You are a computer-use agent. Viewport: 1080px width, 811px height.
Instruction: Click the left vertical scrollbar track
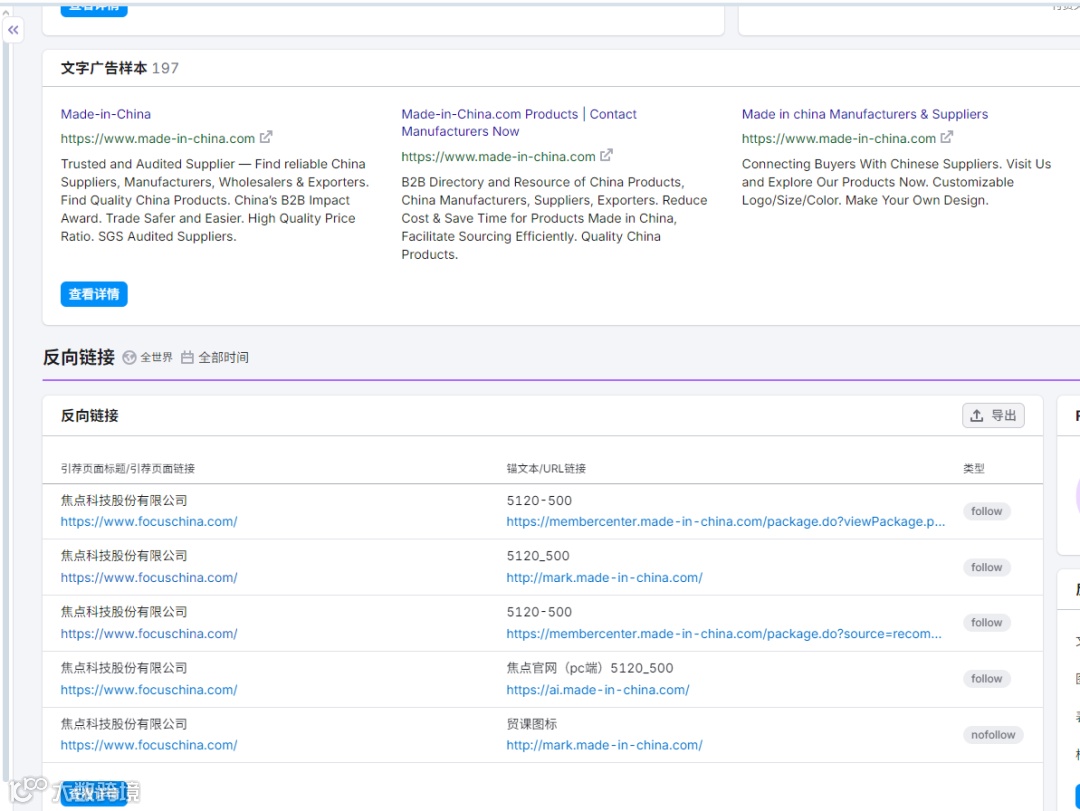coord(6,413)
